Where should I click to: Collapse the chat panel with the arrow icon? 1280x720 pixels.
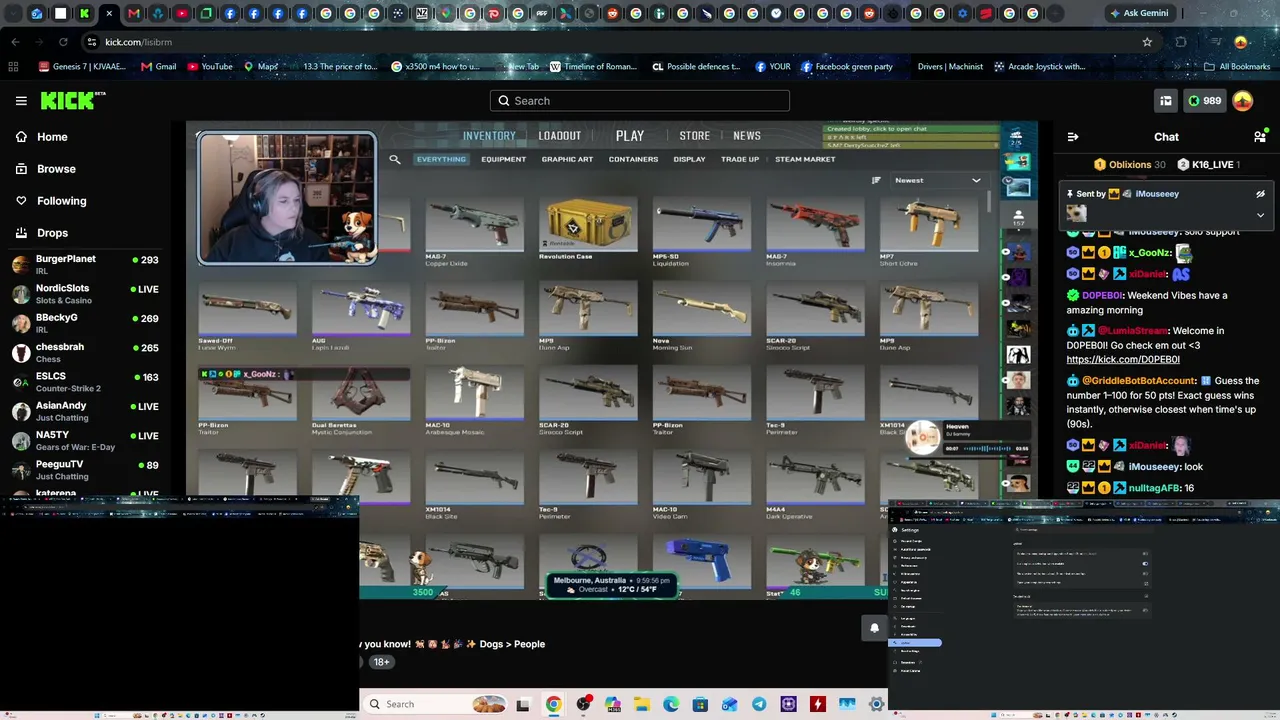pyautogui.click(x=1073, y=137)
